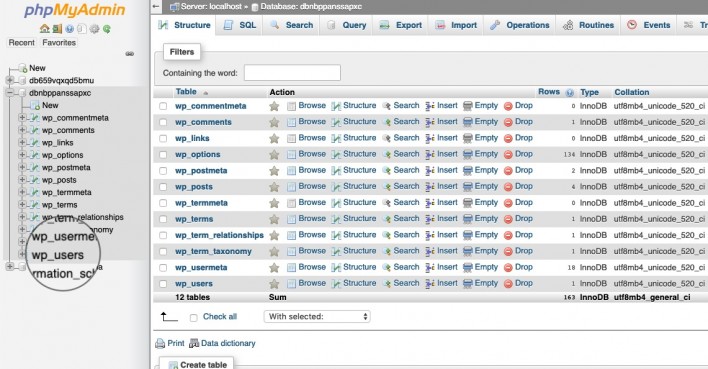Expand wp_comments in sidebar tree

click(22, 130)
